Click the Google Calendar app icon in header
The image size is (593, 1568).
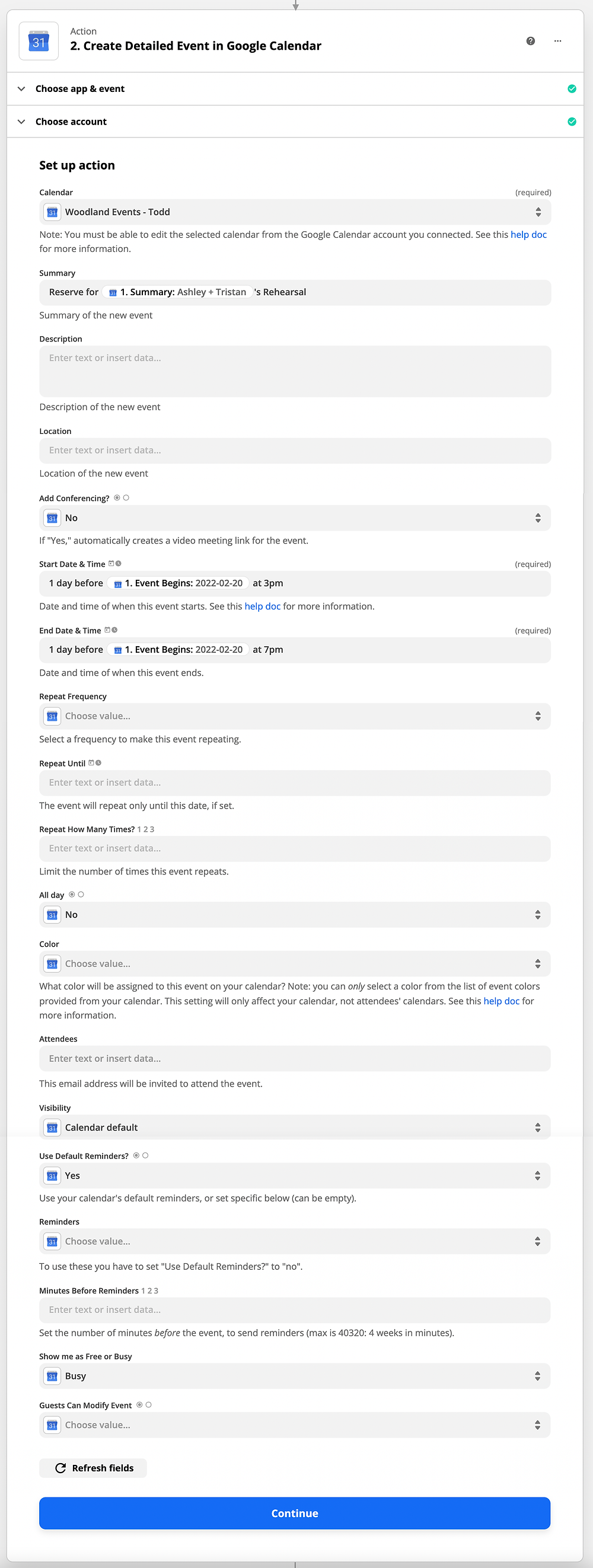(x=39, y=41)
